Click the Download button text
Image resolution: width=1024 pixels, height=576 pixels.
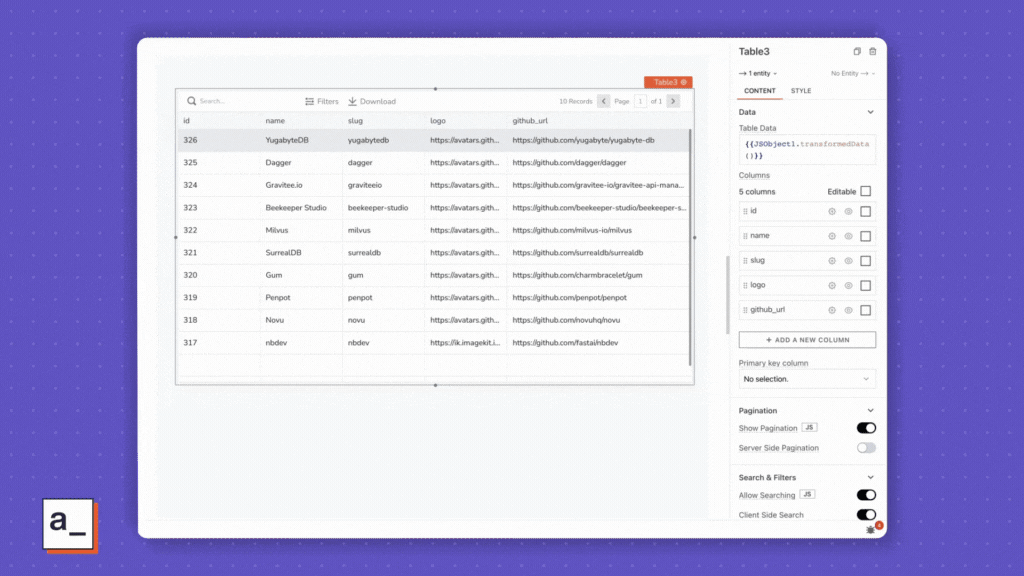click(x=377, y=101)
